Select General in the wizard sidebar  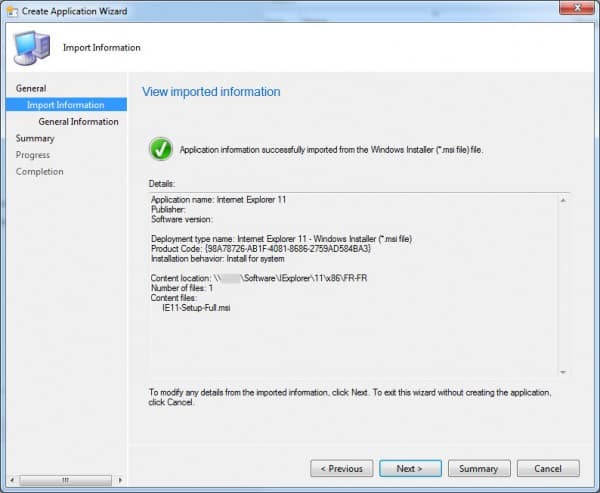click(31, 88)
